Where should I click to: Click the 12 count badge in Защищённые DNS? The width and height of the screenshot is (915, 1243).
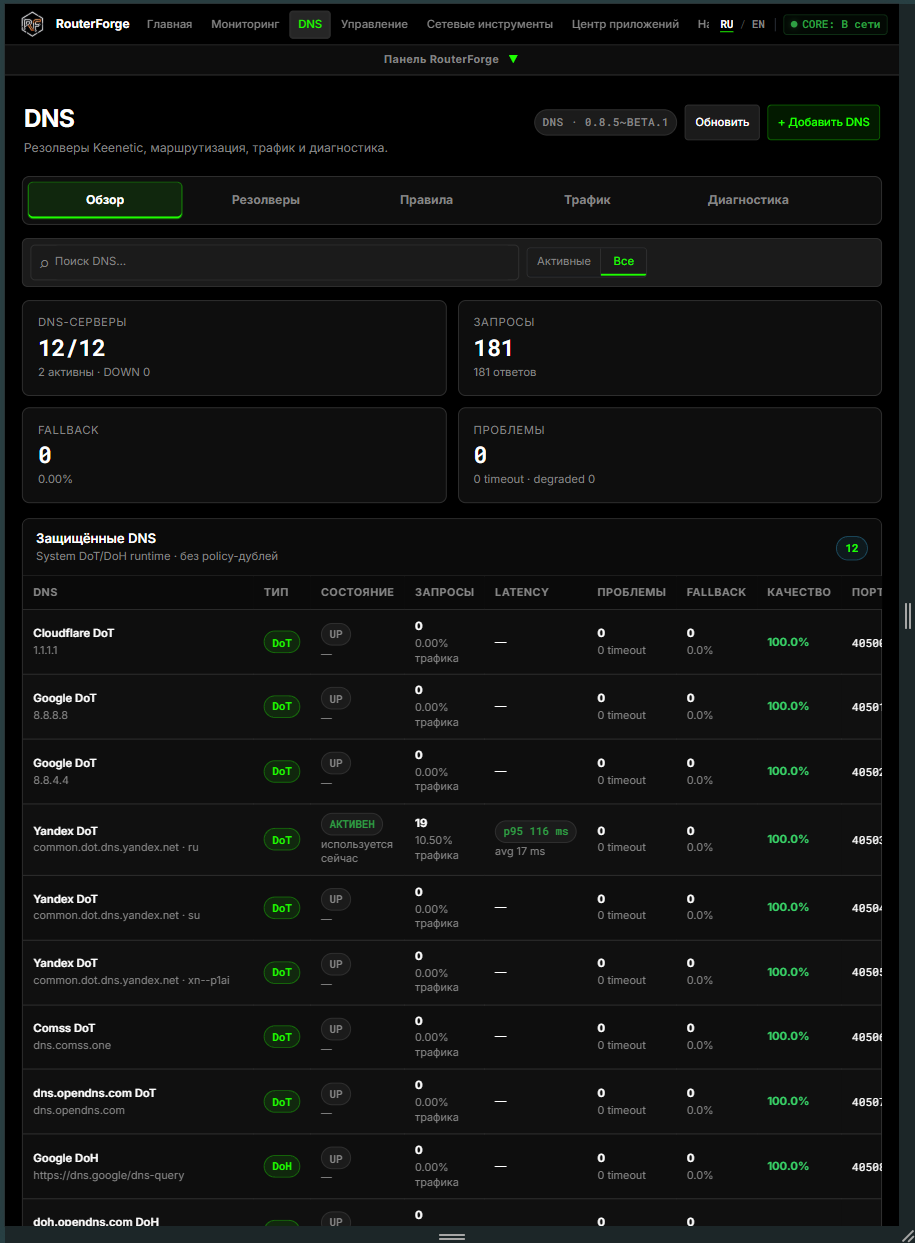(852, 548)
